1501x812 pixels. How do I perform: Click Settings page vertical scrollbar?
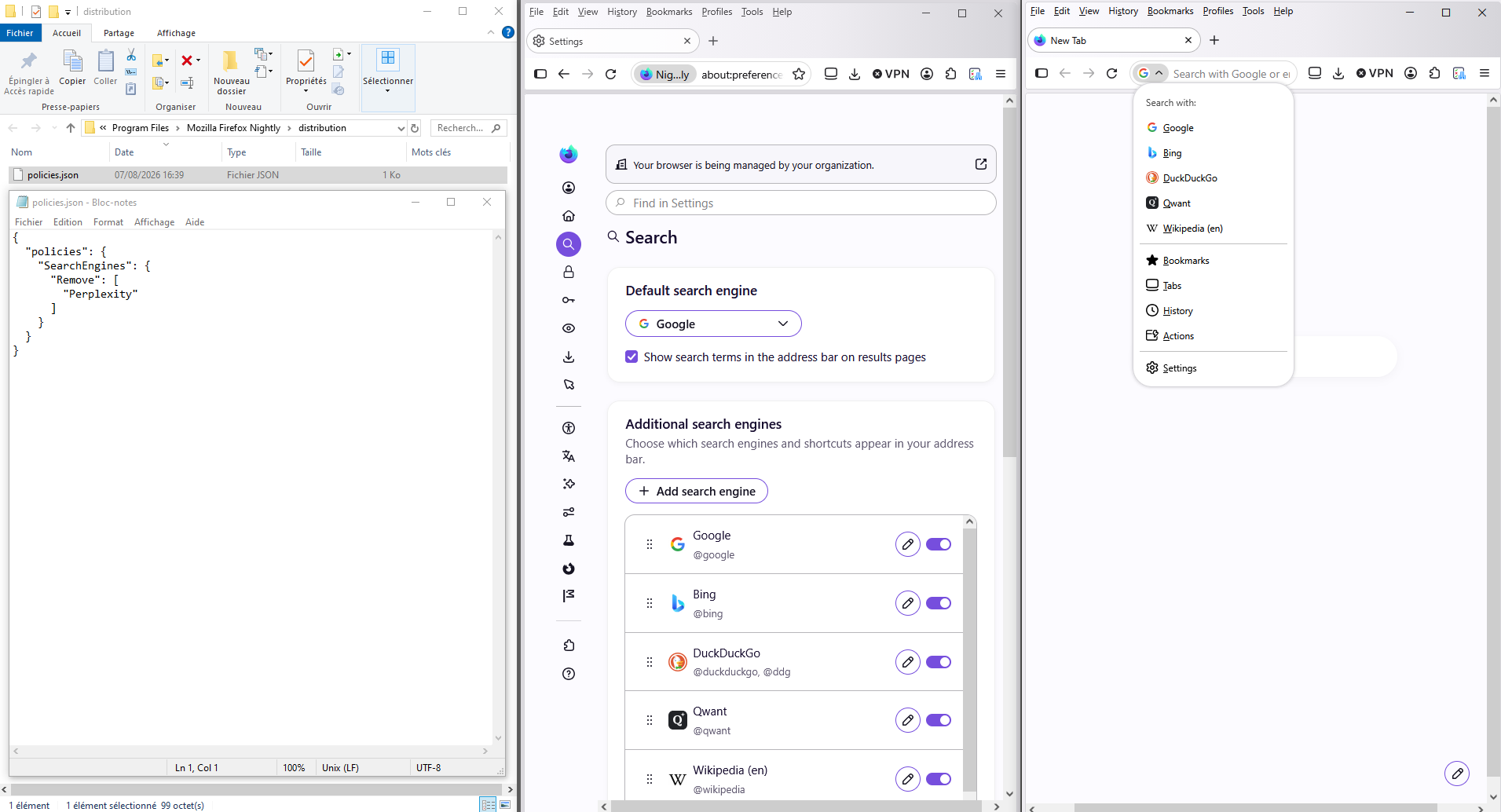click(x=1009, y=283)
